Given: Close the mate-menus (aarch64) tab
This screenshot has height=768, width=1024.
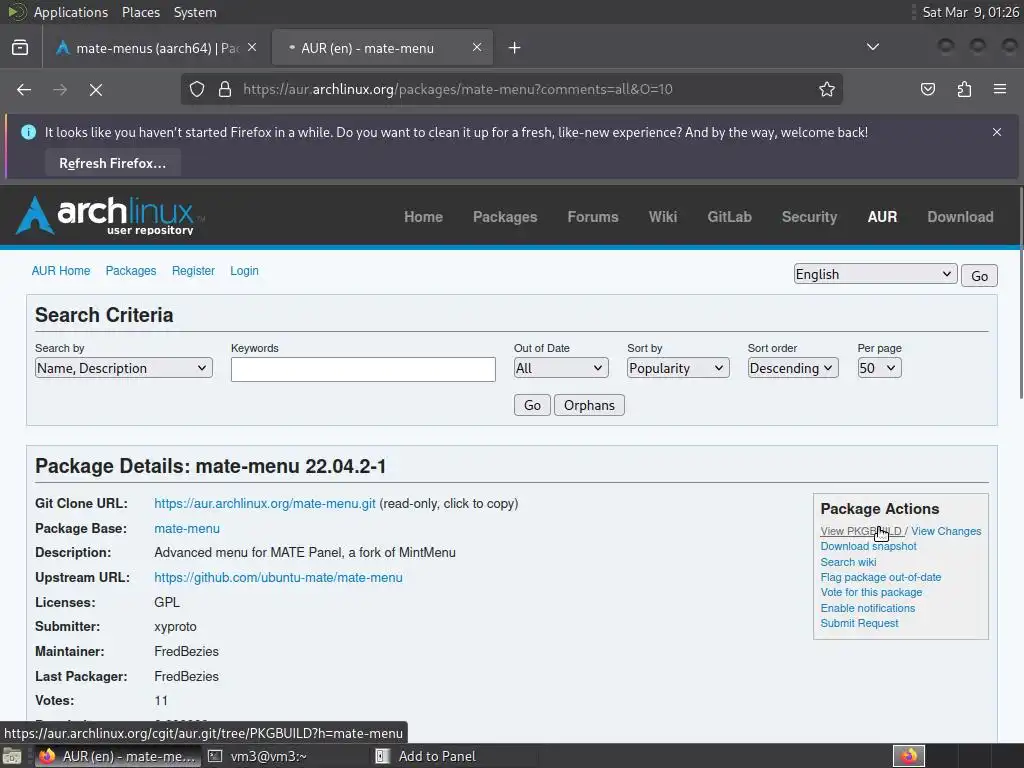Looking at the screenshot, I should coord(252,48).
